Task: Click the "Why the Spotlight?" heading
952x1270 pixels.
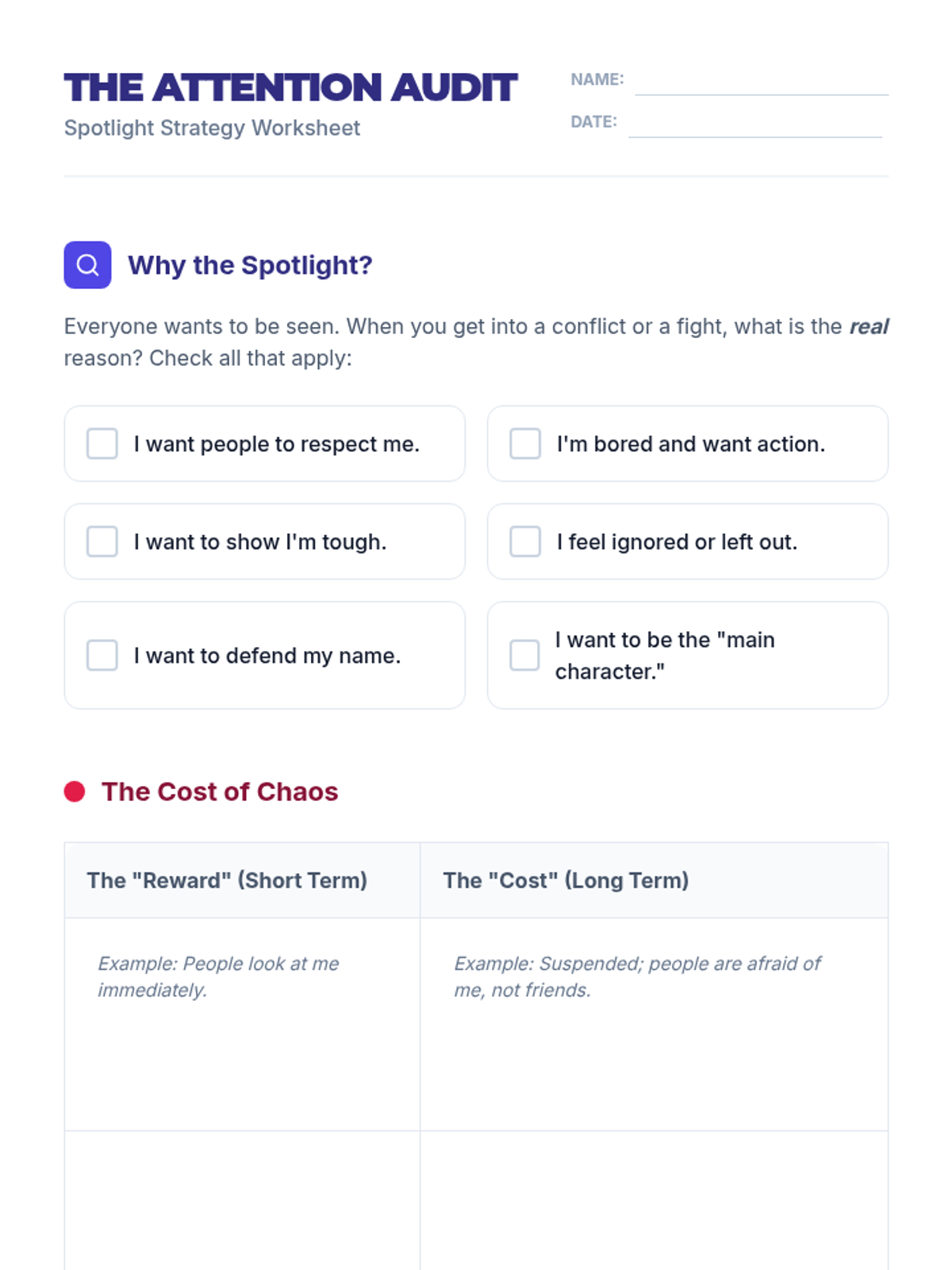Action: coord(250,265)
